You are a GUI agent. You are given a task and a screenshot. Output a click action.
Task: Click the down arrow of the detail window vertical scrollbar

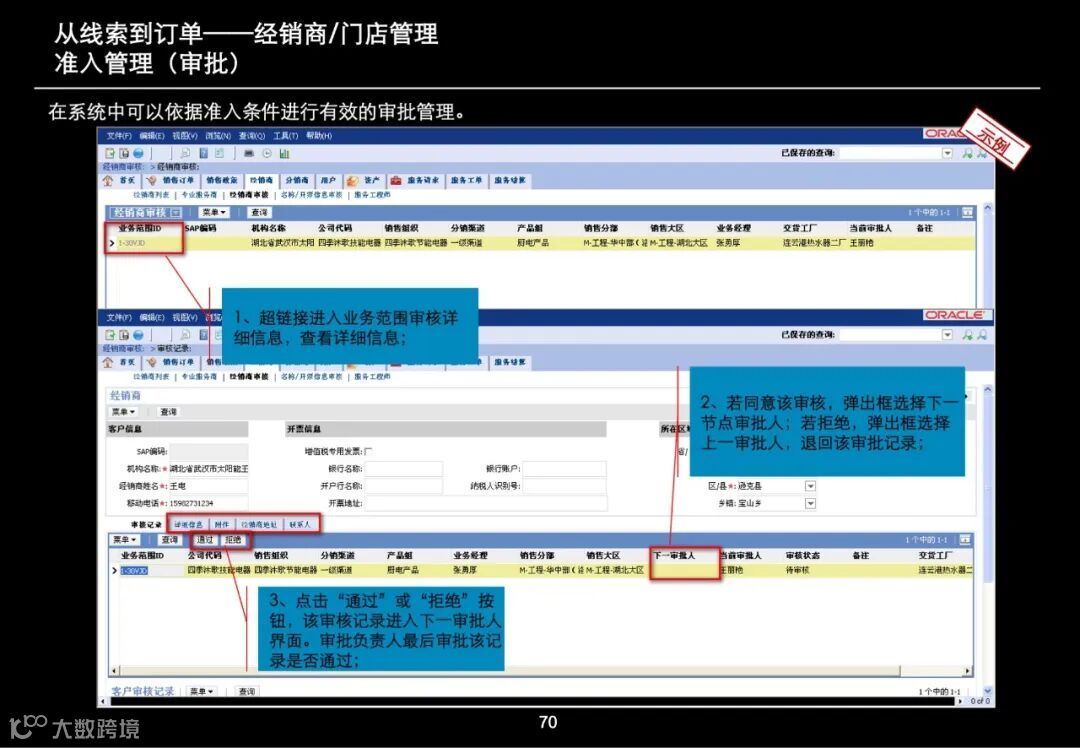click(x=988, y=690)
